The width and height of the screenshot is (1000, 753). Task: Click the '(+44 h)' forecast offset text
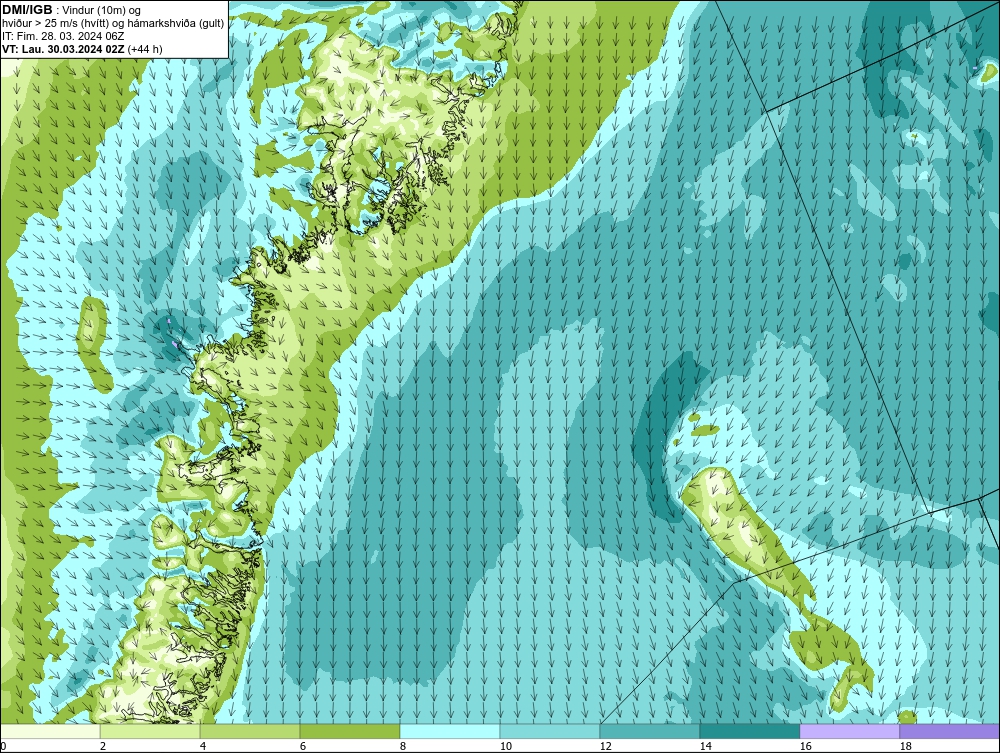pos(145,48)
